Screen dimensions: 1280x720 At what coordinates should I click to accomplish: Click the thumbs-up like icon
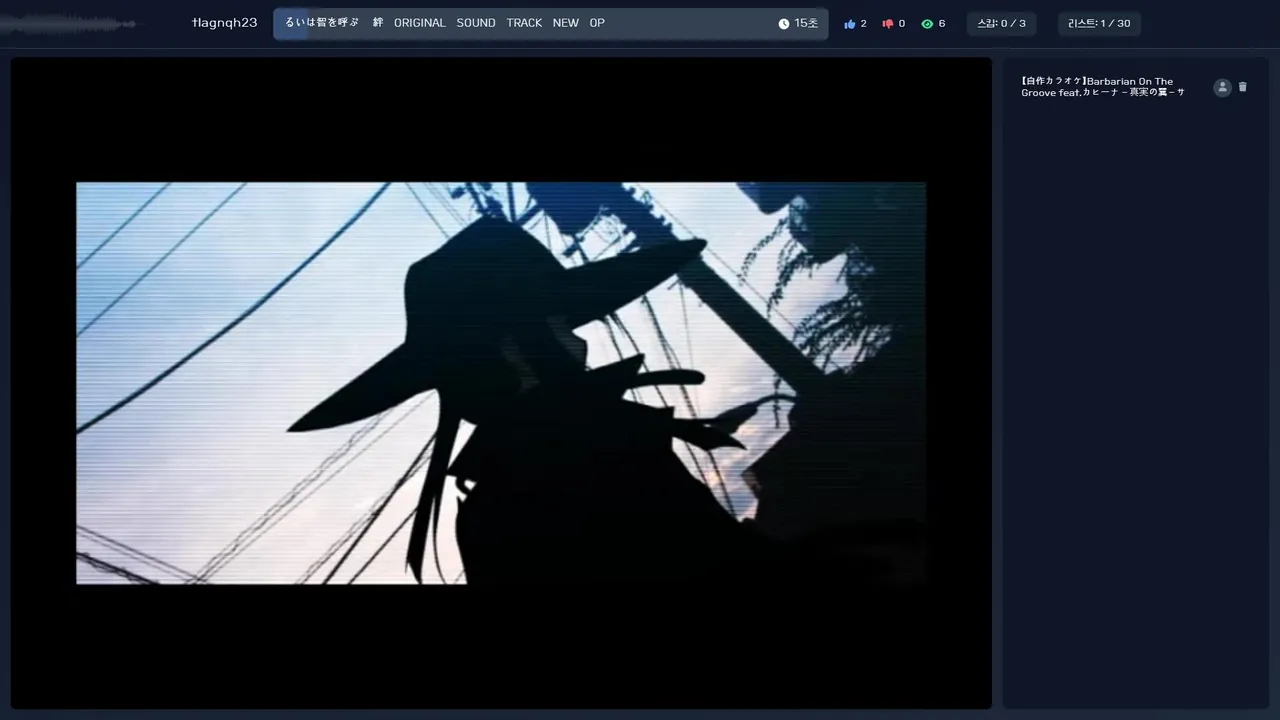[x=850, y=24]
